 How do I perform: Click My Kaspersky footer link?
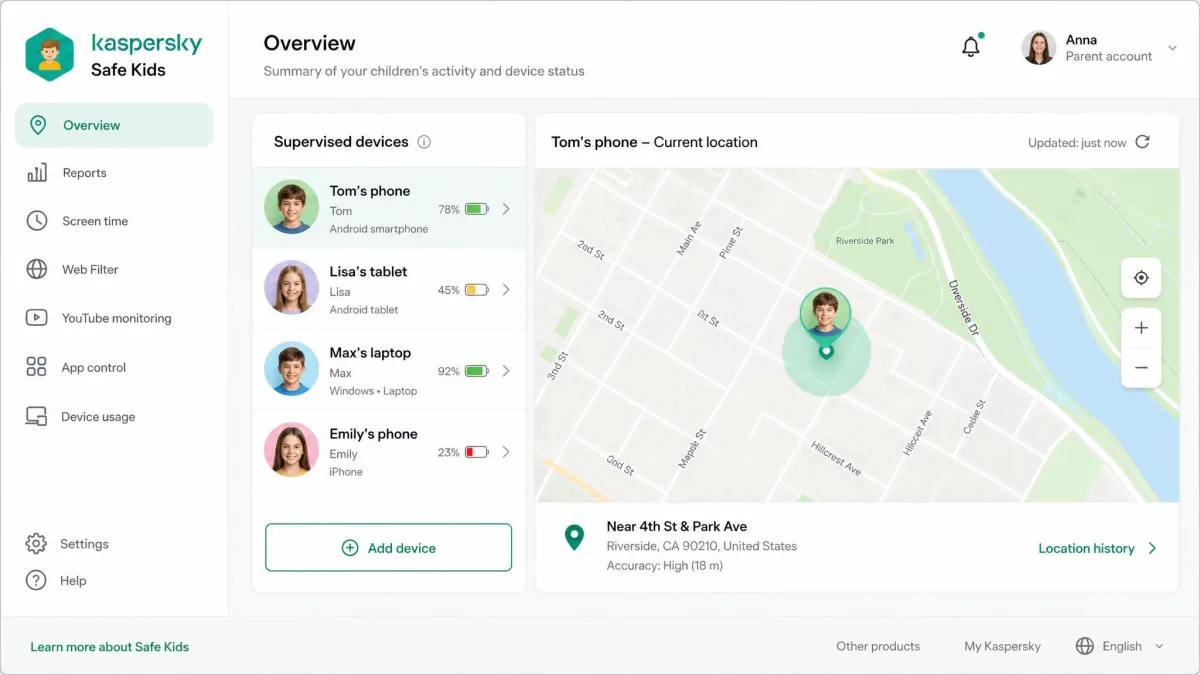pyautogui.click(x=1002, y=647)
